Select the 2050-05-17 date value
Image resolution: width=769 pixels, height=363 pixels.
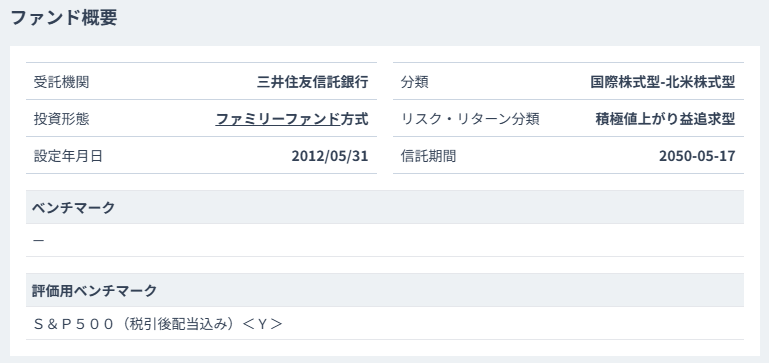pyautogui.click(x=697, y=156)
